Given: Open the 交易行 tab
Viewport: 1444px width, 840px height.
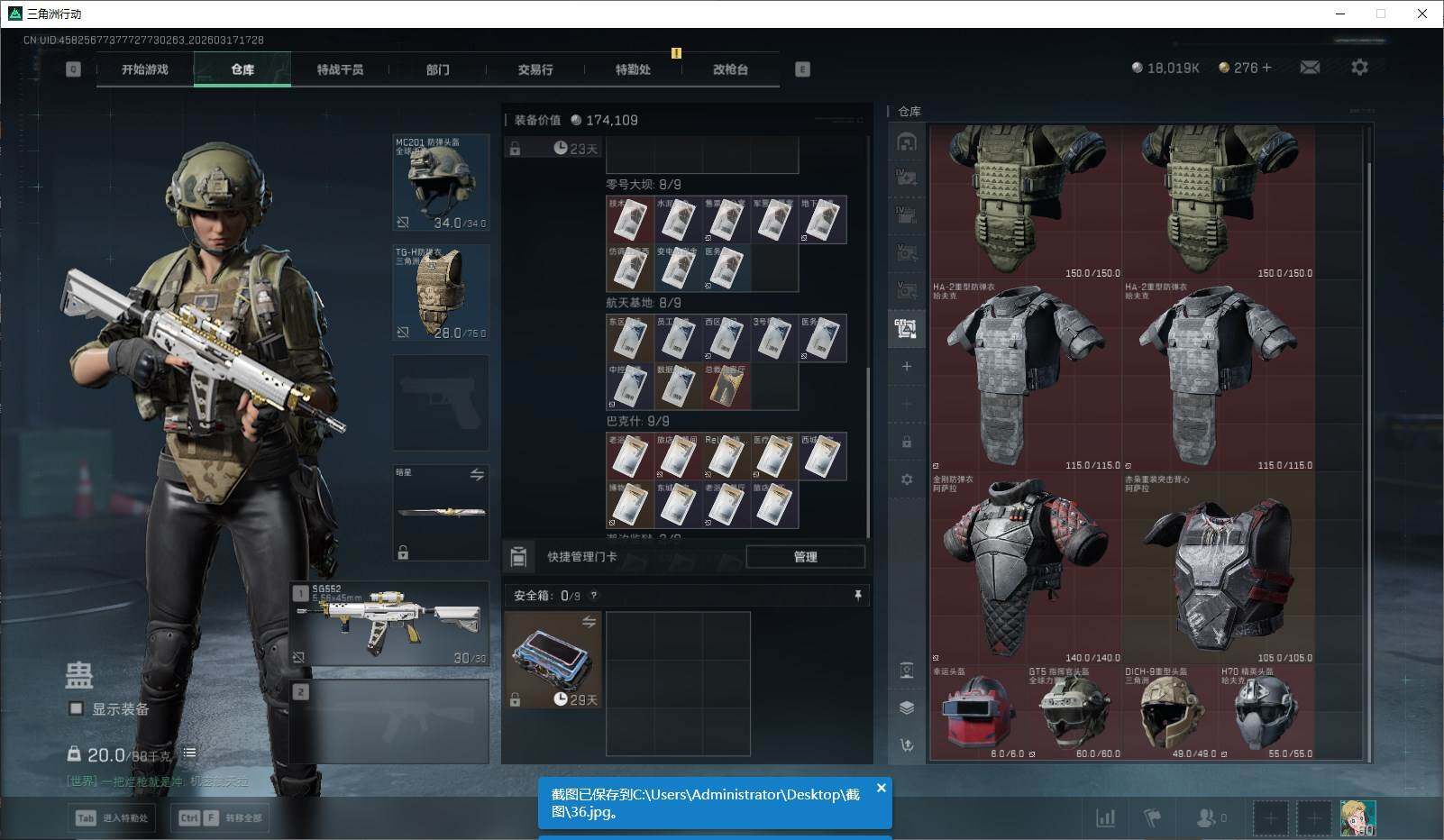Looking at the screenshot, I should (535, 69).
